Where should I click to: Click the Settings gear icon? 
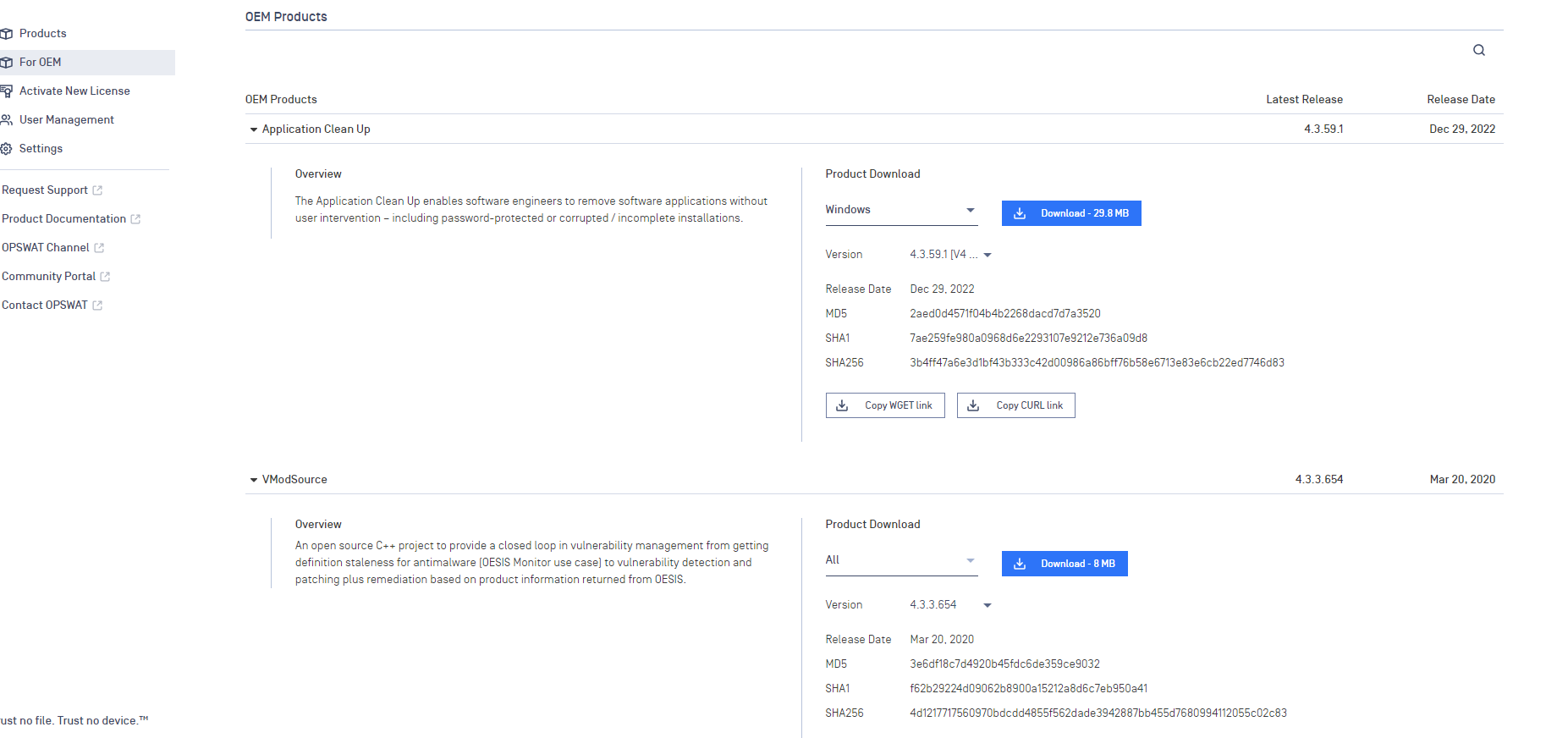coord(7,149)
